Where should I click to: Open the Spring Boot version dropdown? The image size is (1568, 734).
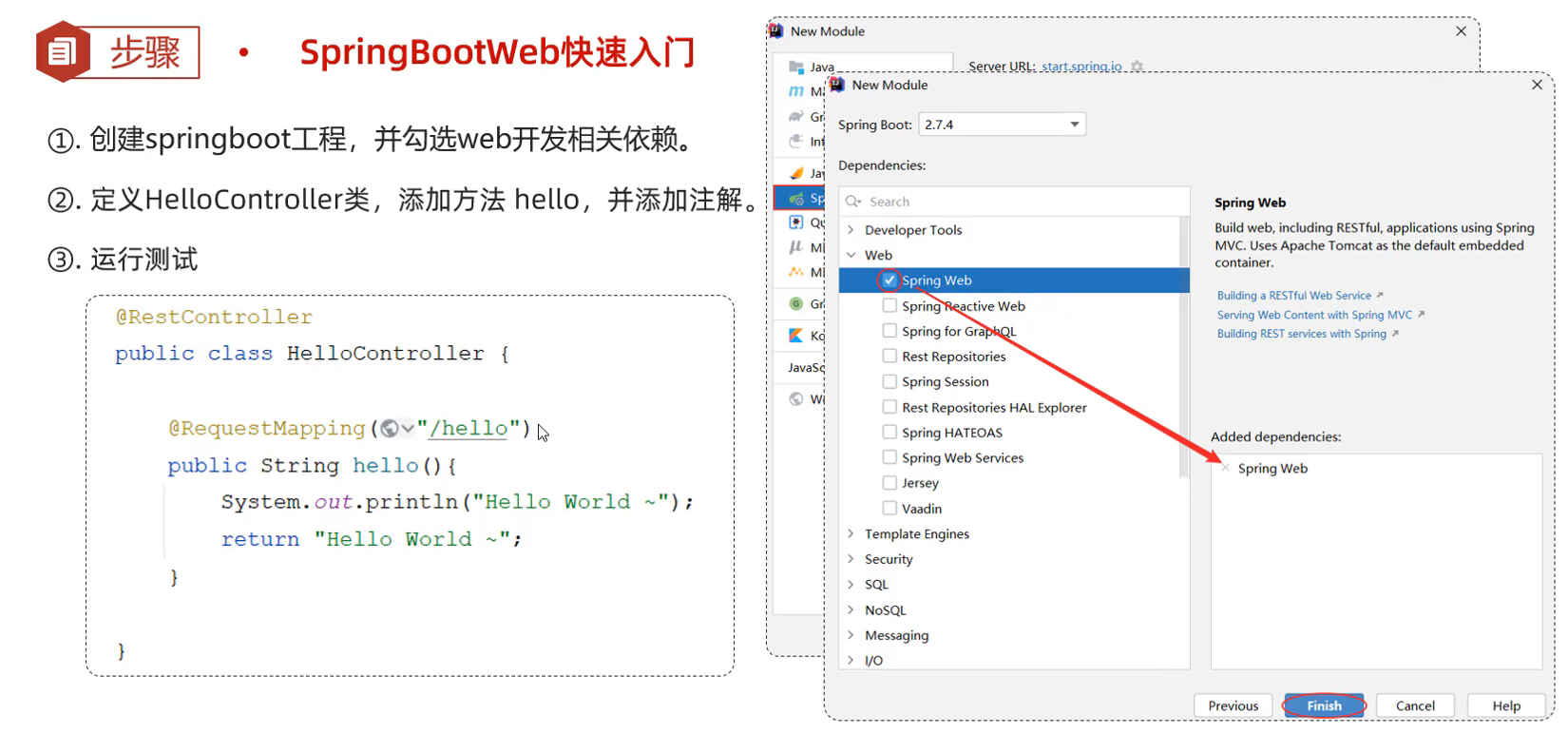[x=1074, y=125]
